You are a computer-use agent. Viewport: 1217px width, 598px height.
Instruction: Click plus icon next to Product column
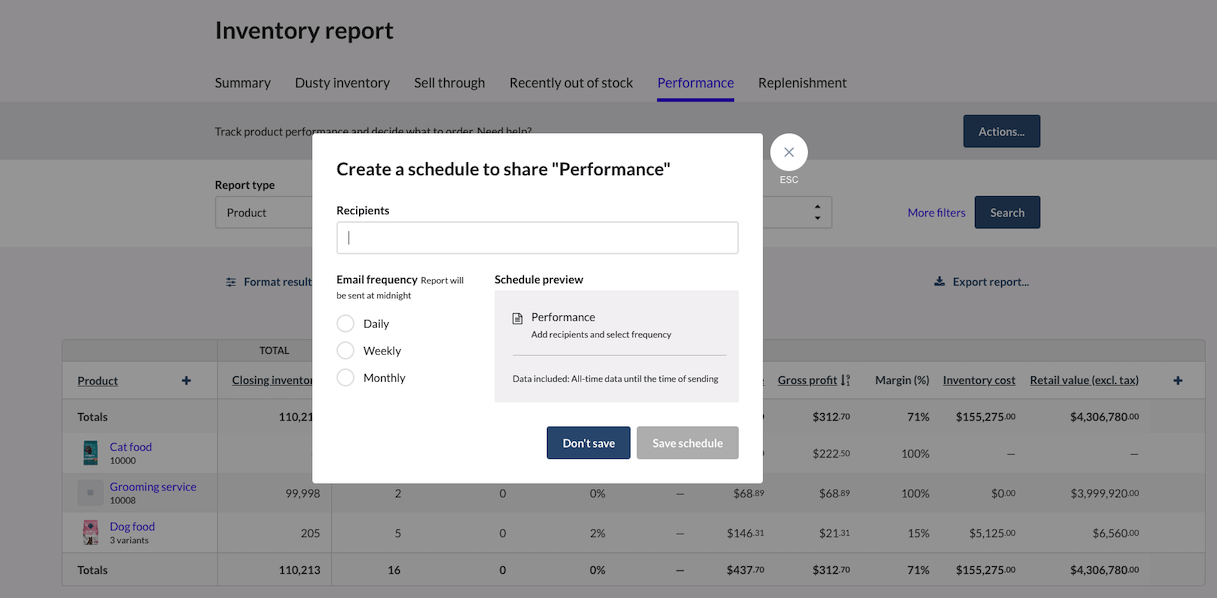pos(186,380)
